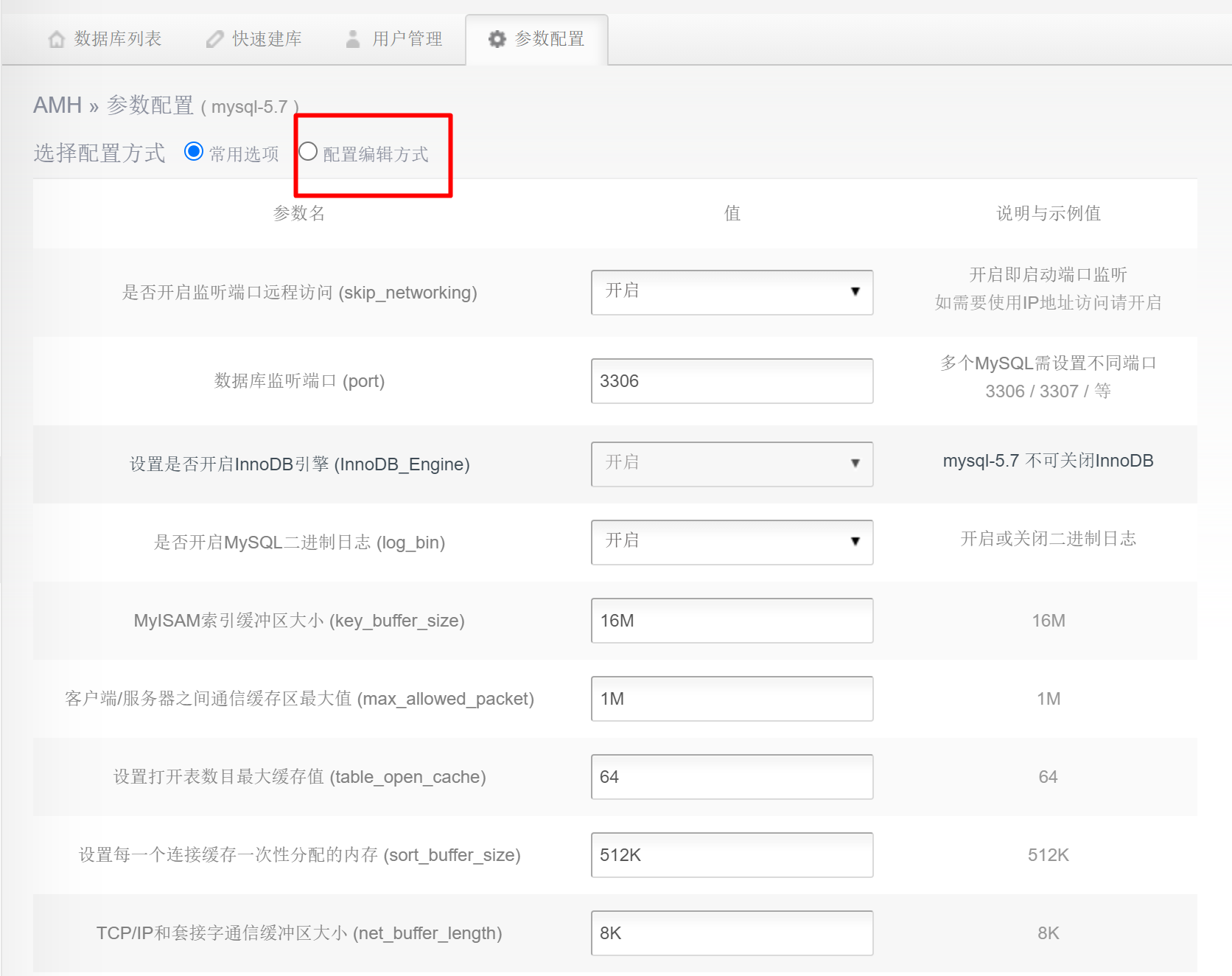This screenshot has width=1232, height=976.
Task: Click the home icon beside 数据库列表
Action: click(57, 39)
